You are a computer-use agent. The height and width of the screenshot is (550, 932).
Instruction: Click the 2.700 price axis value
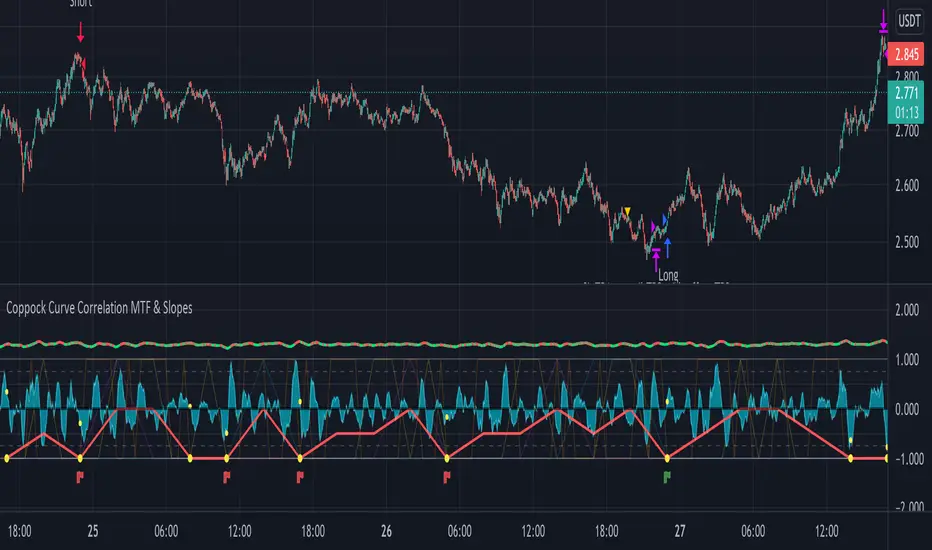907,131
